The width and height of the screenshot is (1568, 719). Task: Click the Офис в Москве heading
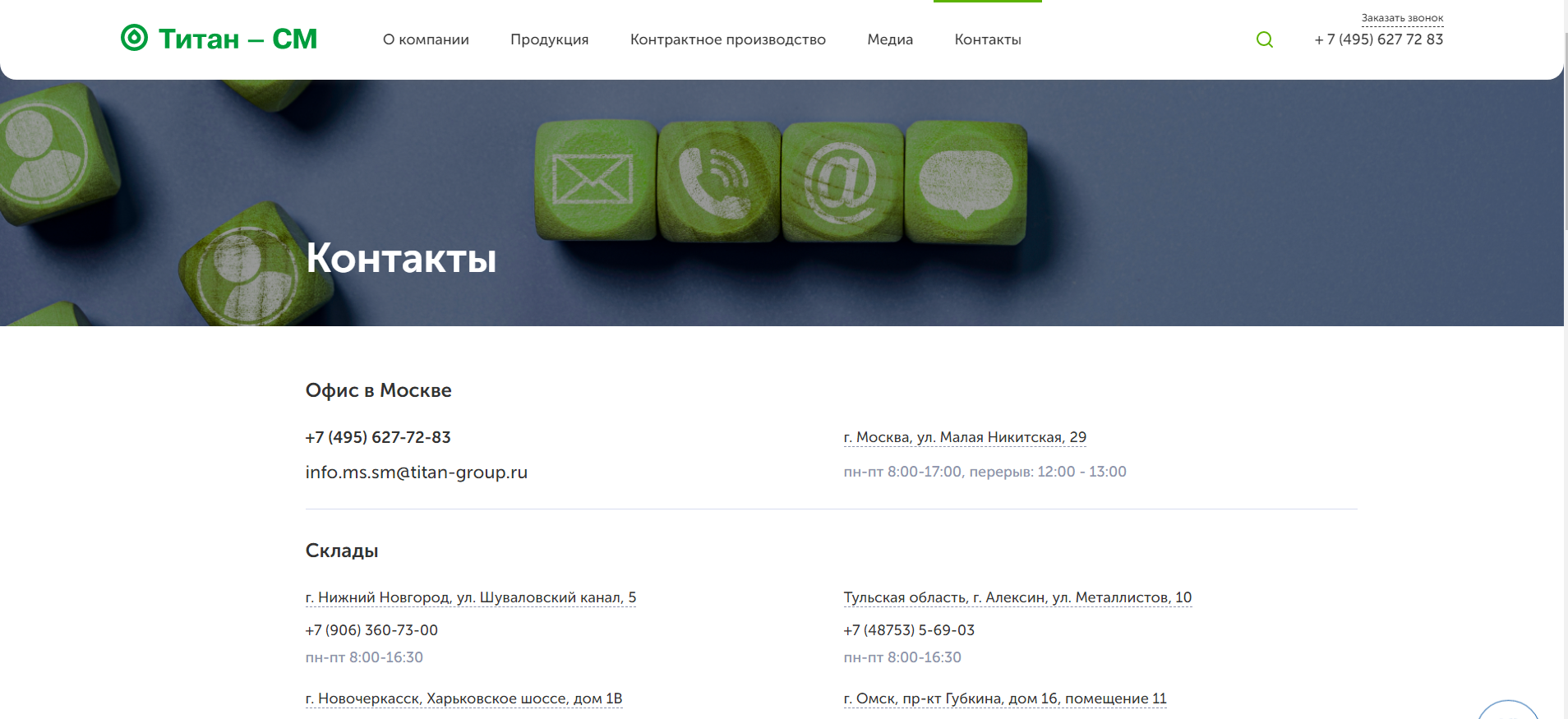378,390
